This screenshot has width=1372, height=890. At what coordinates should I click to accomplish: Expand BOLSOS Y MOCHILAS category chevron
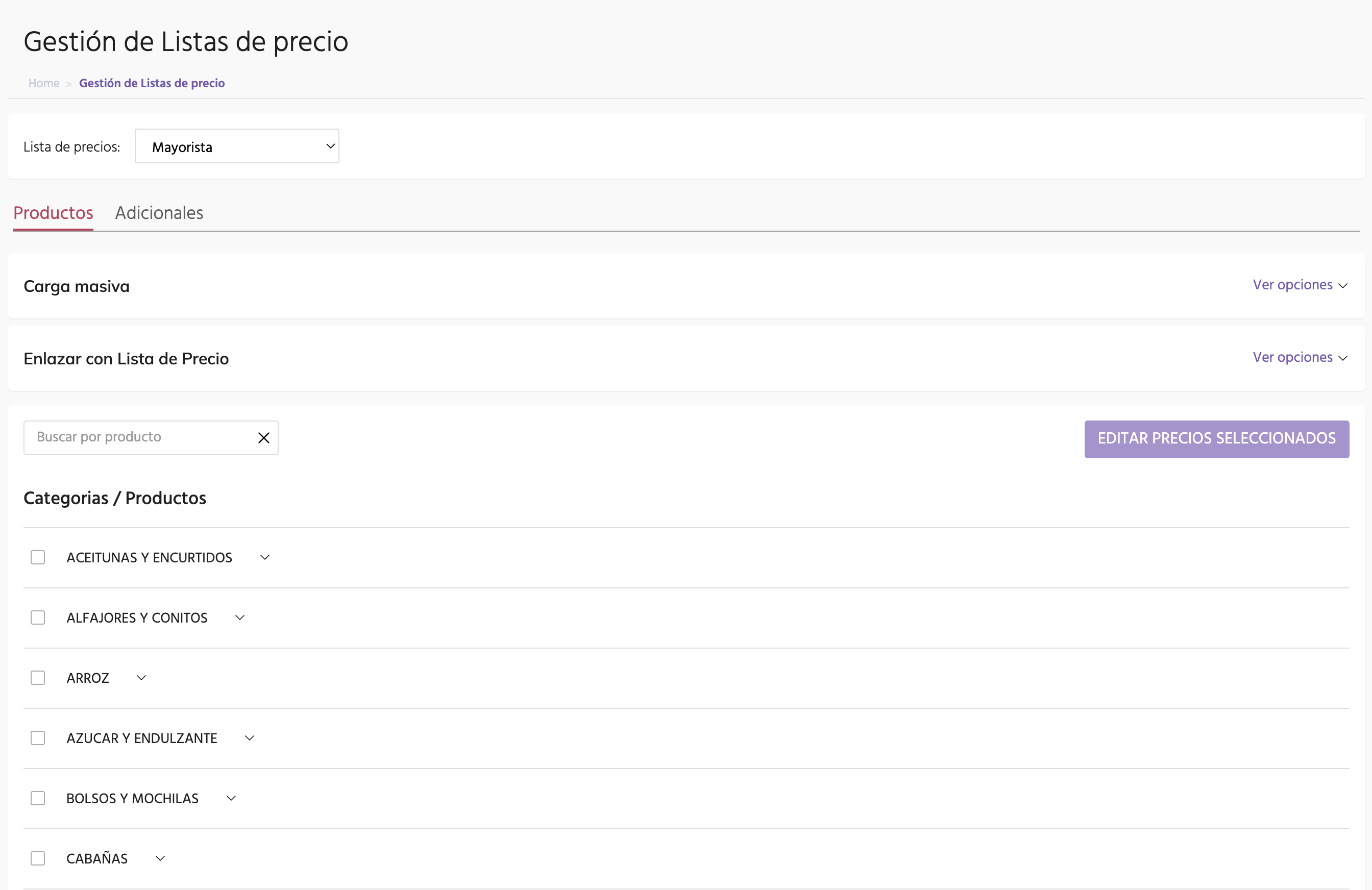click(x=231, y=798)
